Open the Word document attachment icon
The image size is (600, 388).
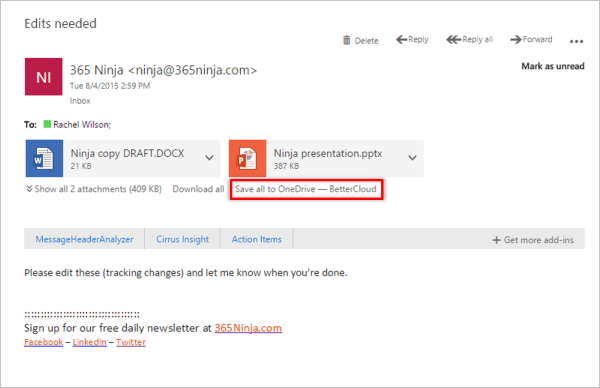coord(44,158)
